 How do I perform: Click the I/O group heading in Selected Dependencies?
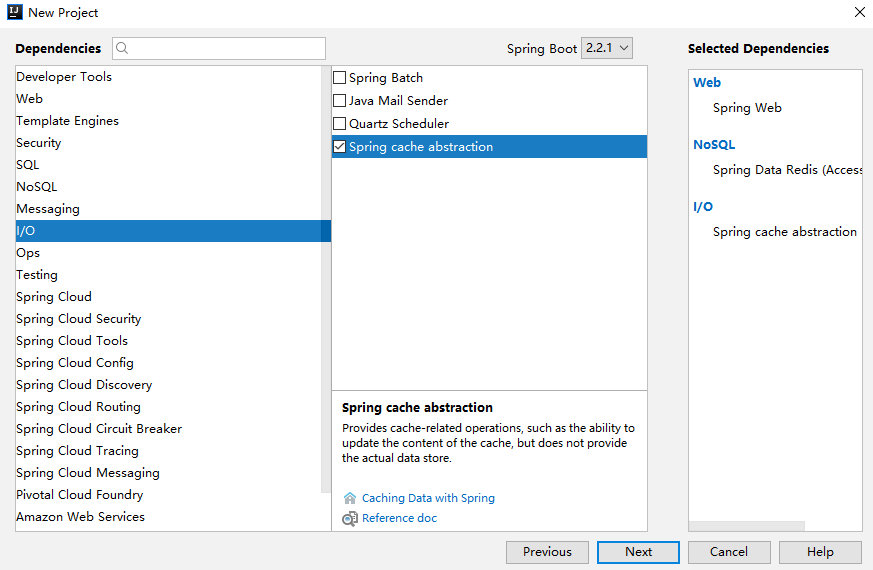(x=703, y=207)
